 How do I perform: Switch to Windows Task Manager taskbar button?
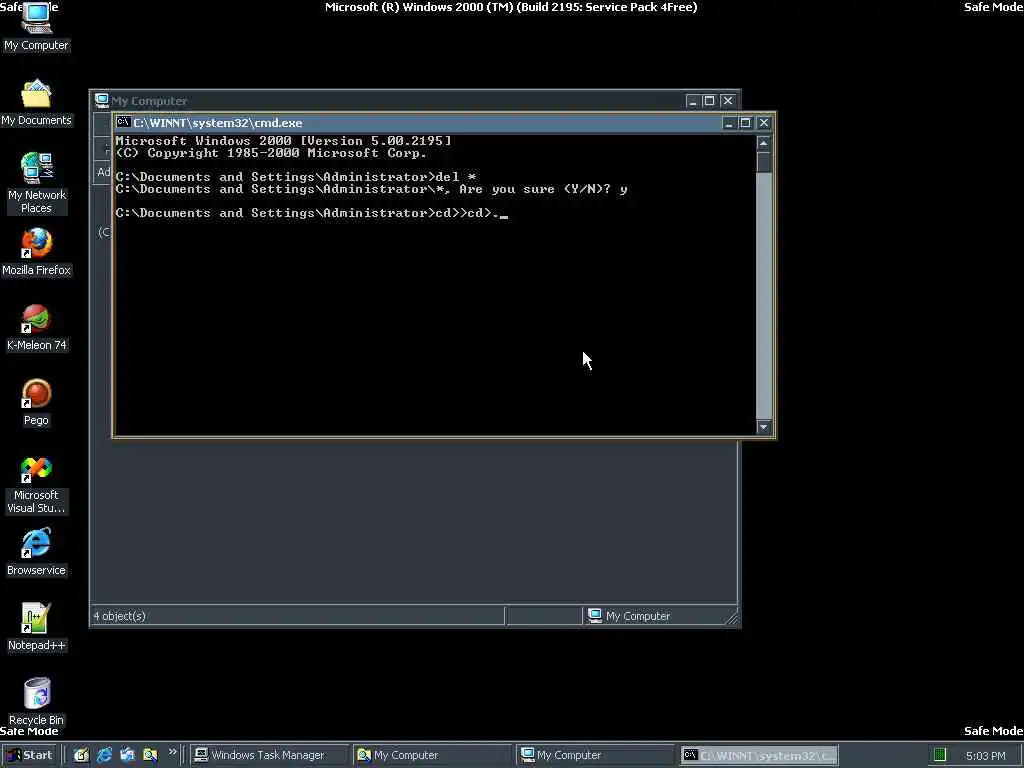269,755
